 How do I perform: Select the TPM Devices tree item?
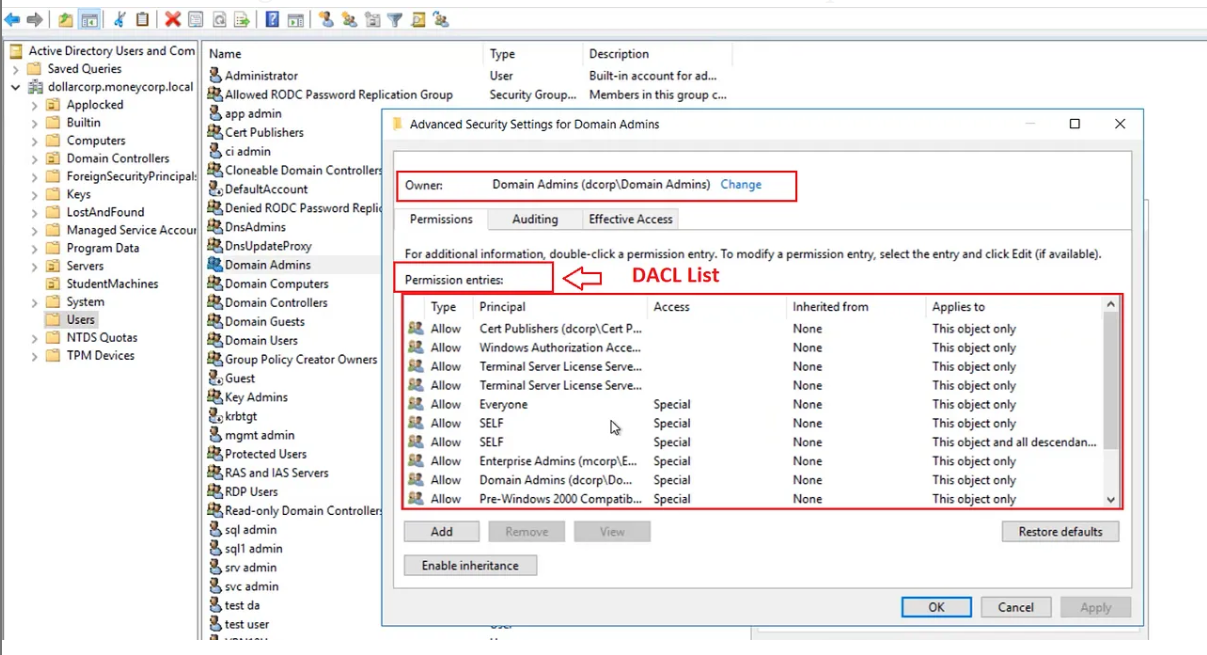pyautogui.click(x=100, y=356)
